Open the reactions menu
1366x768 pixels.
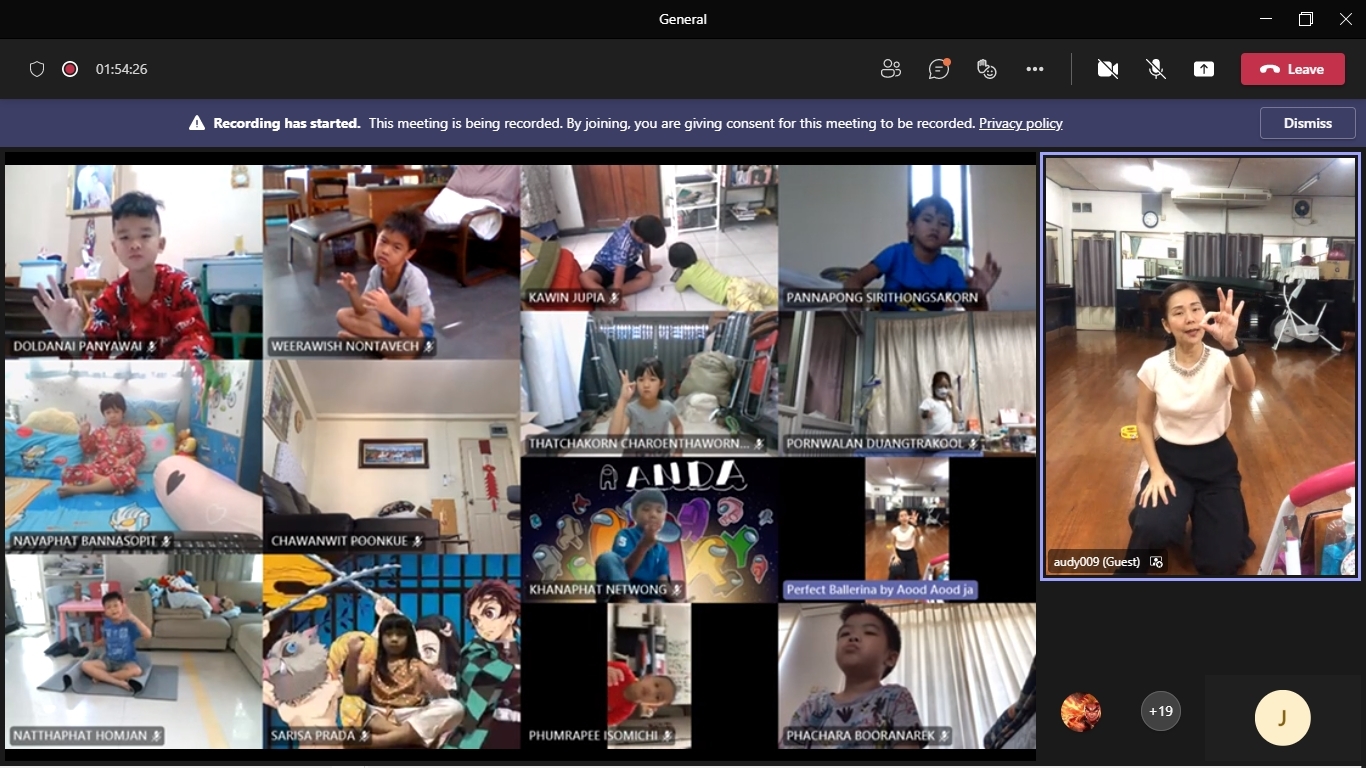[987, 69]
